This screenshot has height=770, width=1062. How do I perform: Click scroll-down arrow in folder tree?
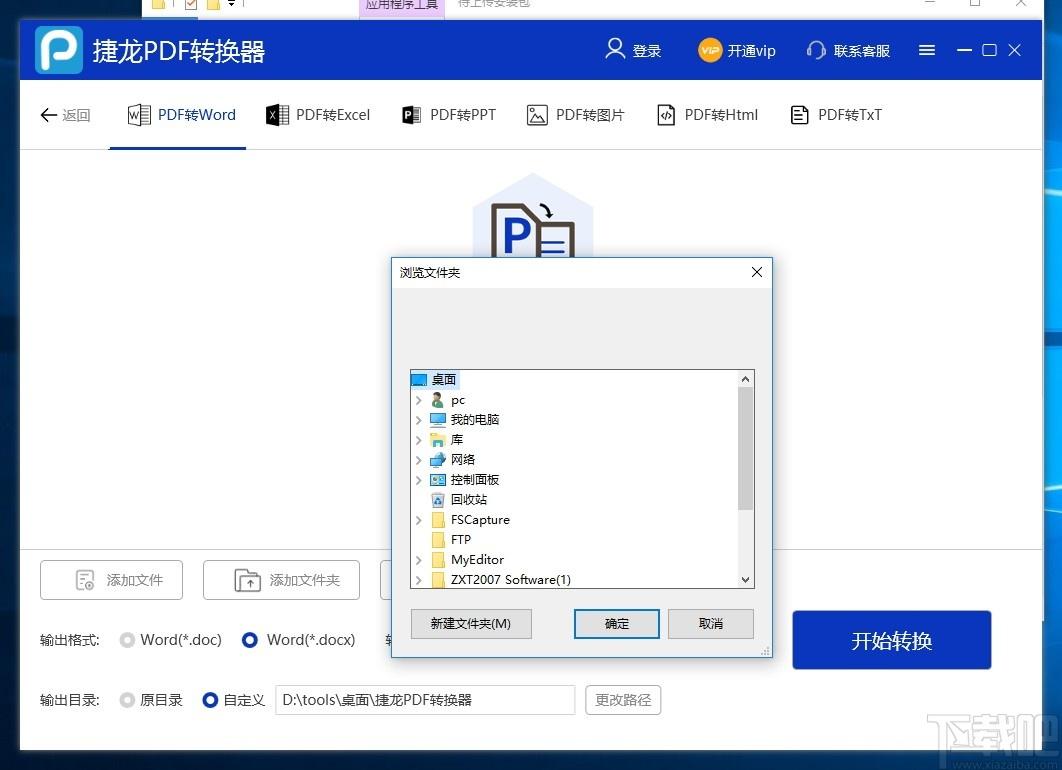[745, 580]
